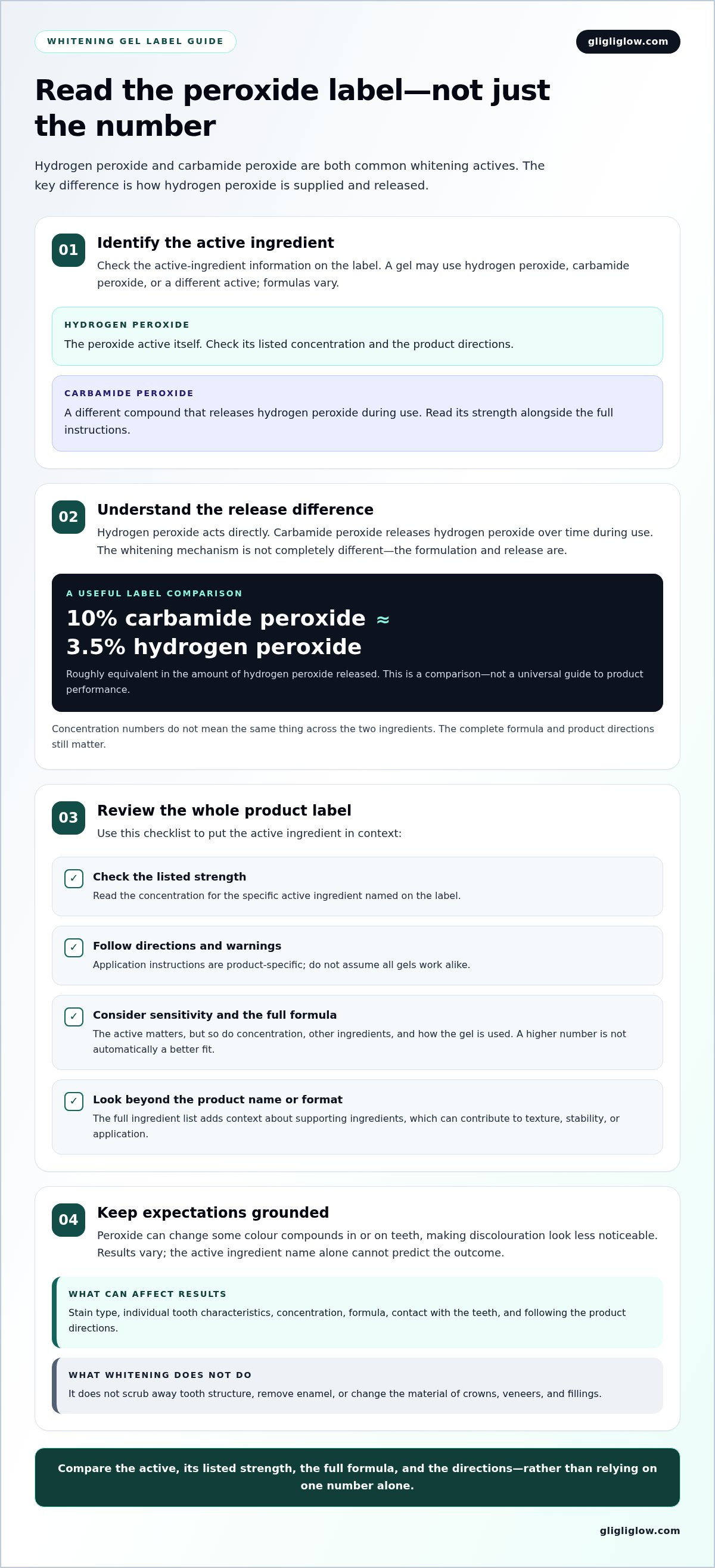The width and height of the screenshot is (715, 1568).
Task: Open the gligliglow.com pill at top
Action: click(x=628, y=41)
